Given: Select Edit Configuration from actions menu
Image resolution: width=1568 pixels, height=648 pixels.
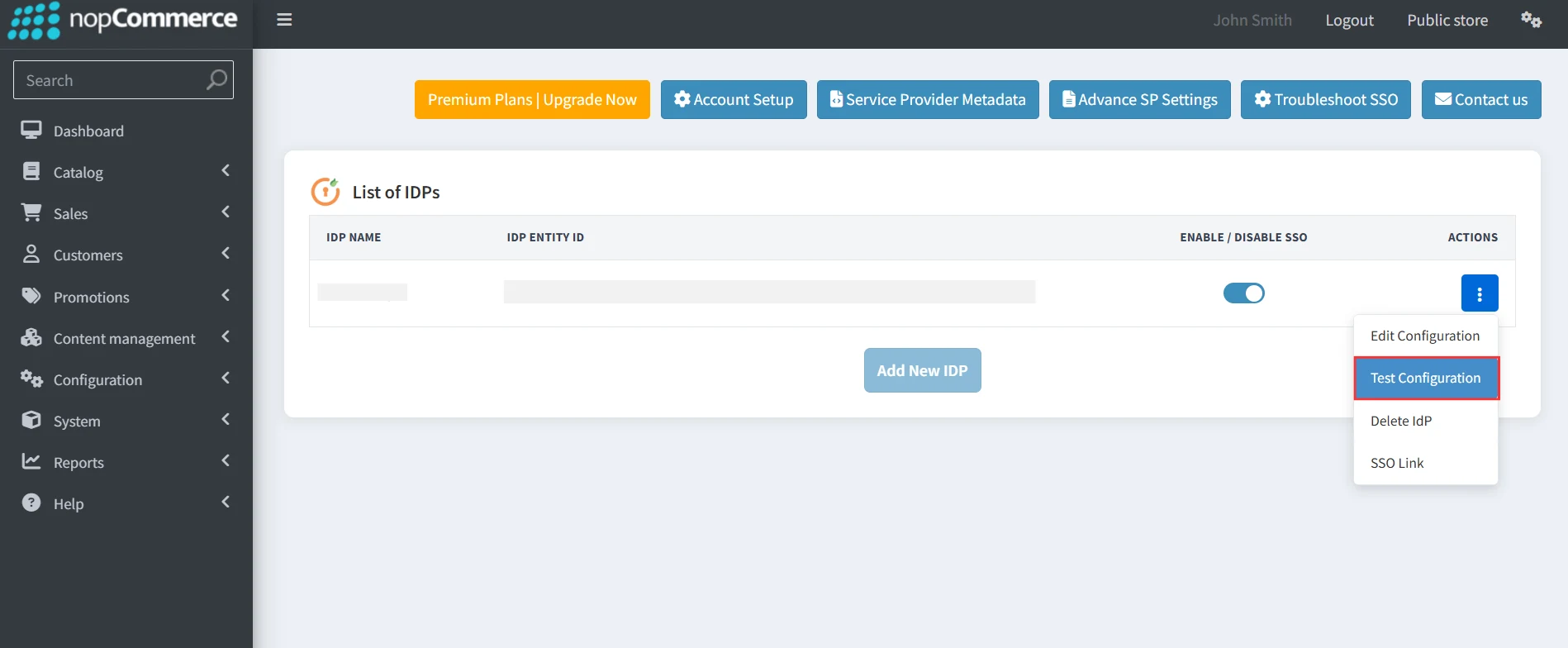Looking at the screenshot, I should (x=1425, y=336).
